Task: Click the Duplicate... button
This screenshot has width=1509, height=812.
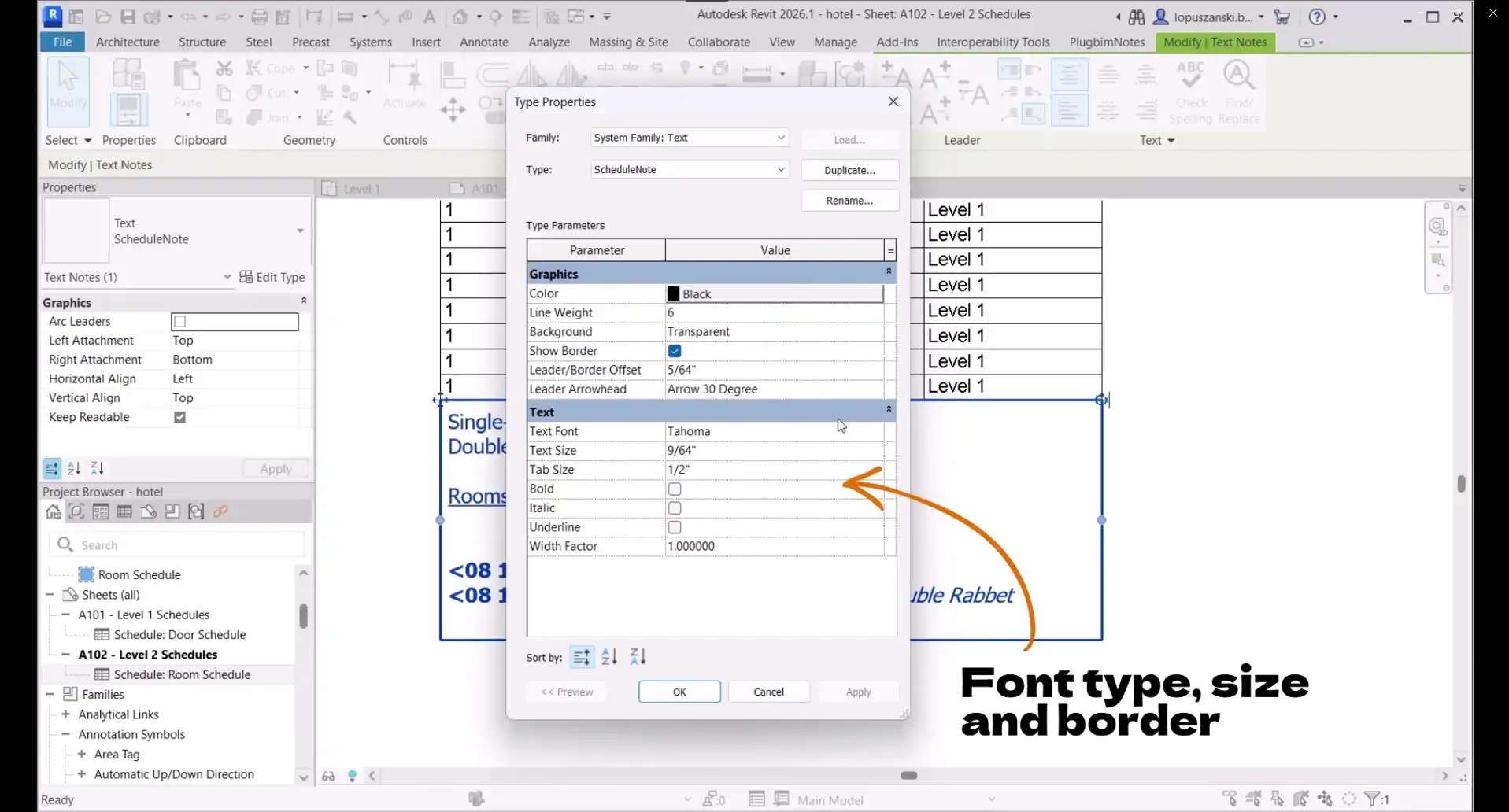Action: (849, 170)
